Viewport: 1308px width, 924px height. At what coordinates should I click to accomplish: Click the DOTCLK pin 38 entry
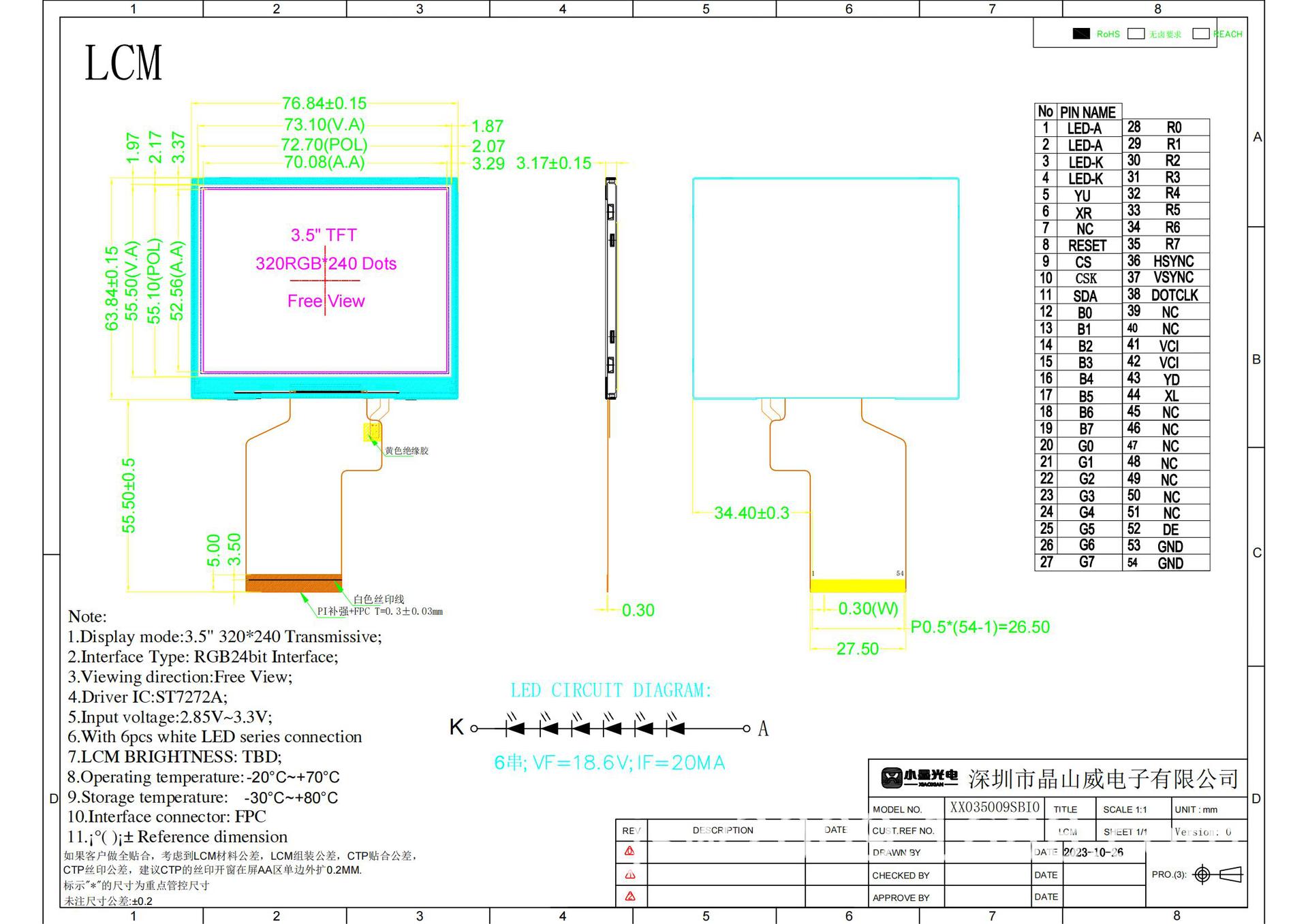pos(1174,296)
